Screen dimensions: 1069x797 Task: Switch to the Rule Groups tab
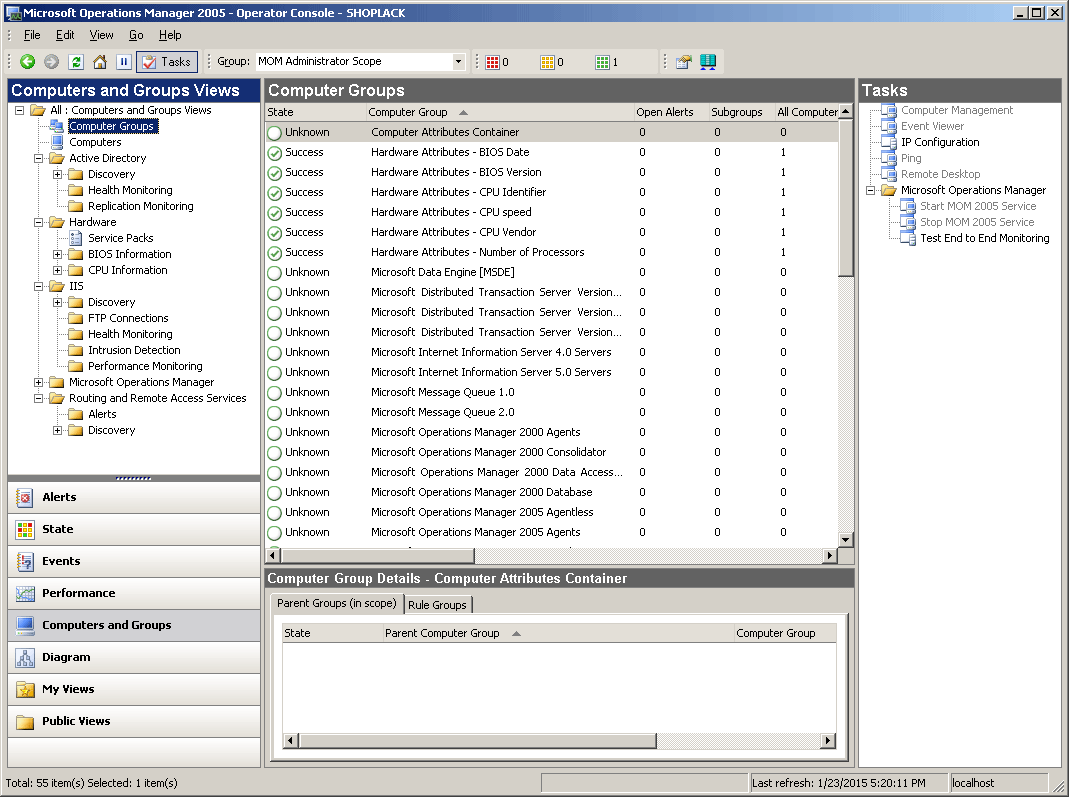point(437,605)
